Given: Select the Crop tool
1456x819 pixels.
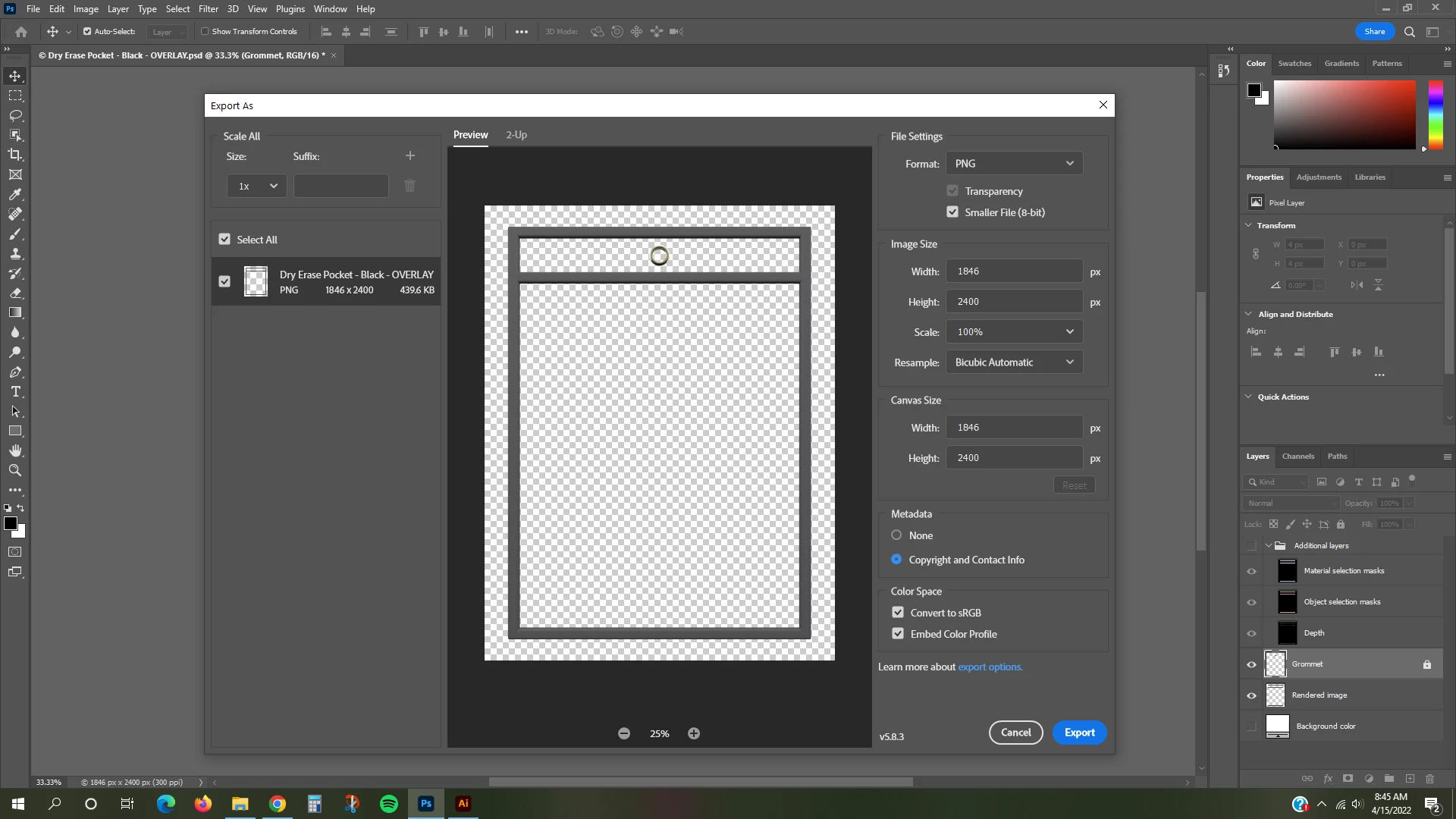Looking at the screenshot, I should point(15,155).
